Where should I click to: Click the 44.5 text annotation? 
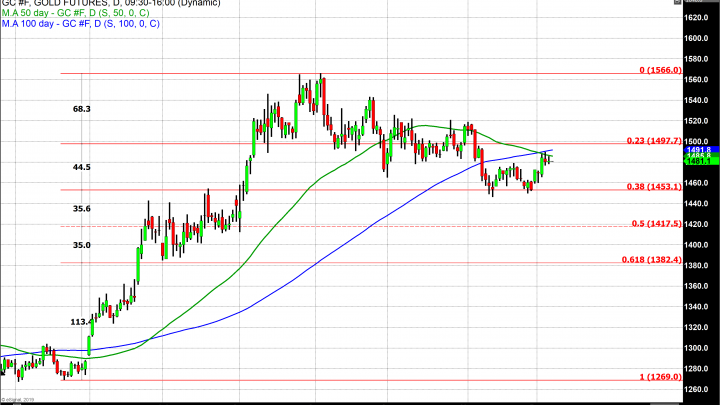82,168
